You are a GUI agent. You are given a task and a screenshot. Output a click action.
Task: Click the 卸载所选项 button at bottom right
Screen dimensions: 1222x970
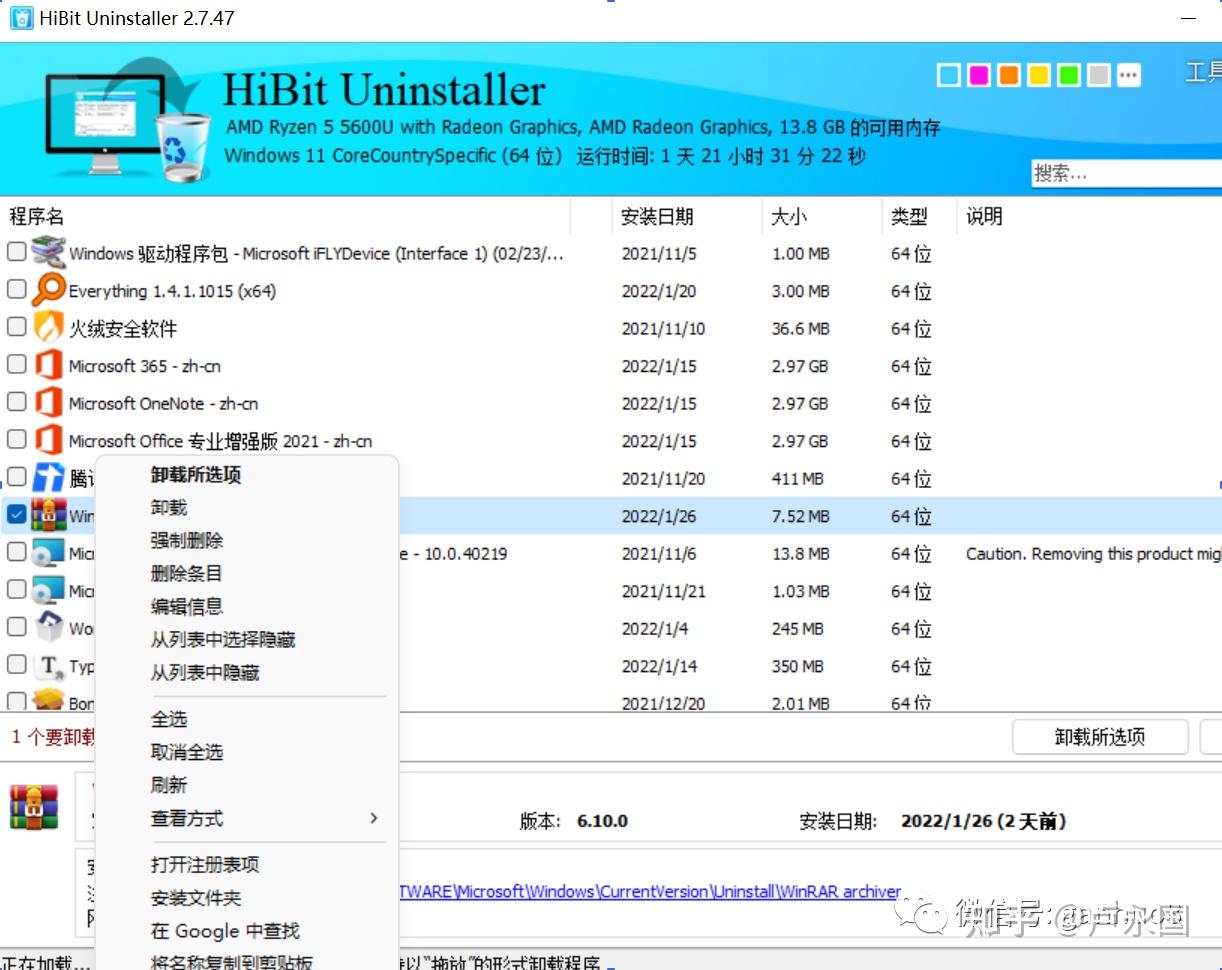1100,737
